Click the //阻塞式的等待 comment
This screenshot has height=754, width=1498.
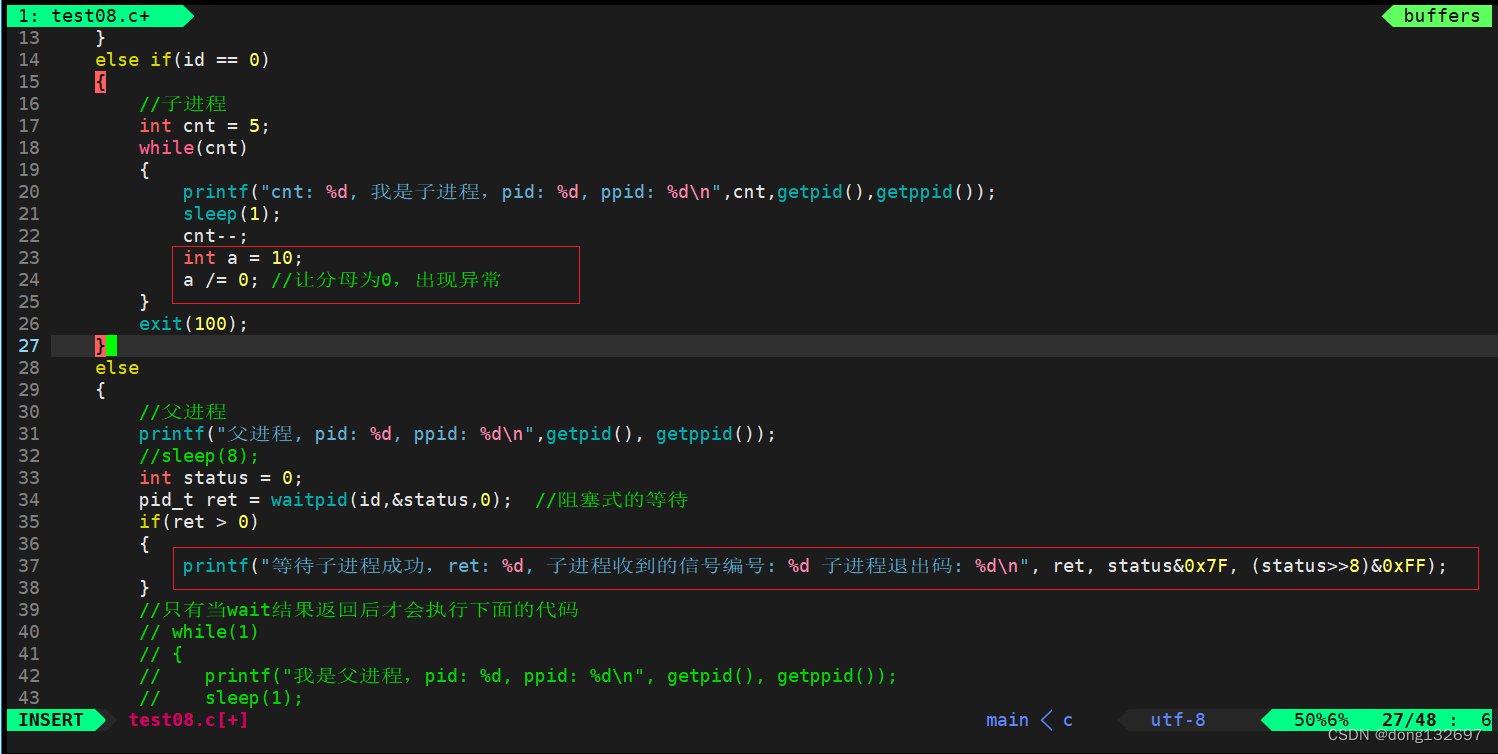612,500
